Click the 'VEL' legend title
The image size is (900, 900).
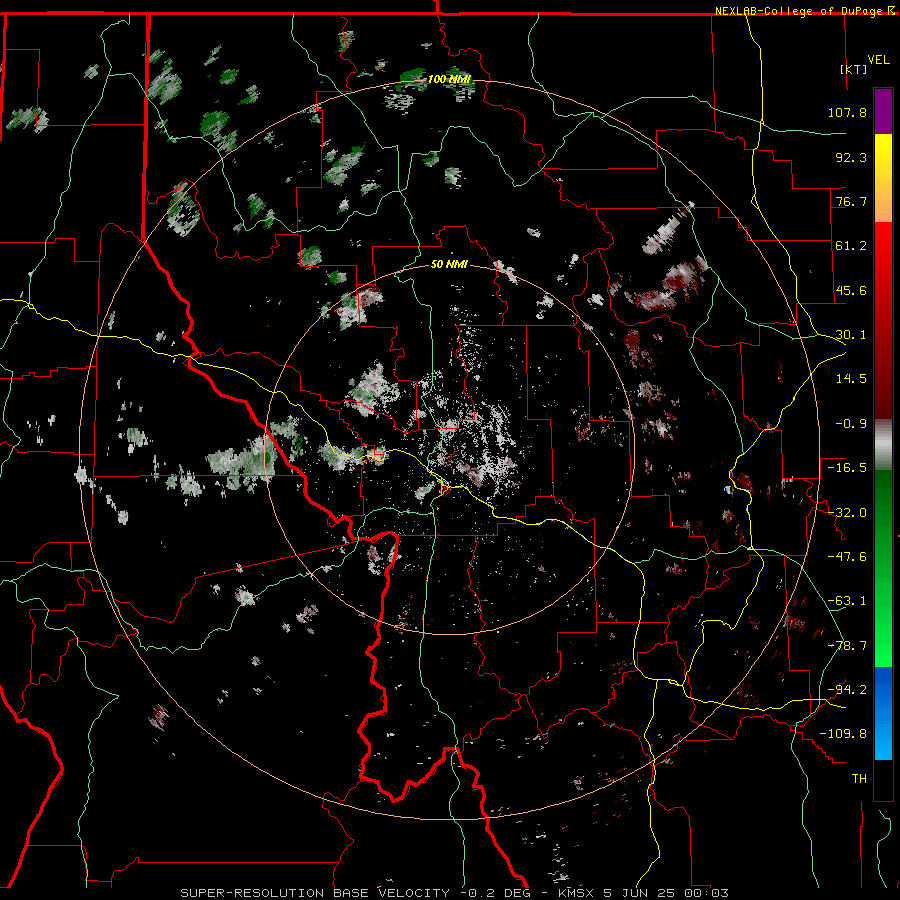[x=878, y=60]
